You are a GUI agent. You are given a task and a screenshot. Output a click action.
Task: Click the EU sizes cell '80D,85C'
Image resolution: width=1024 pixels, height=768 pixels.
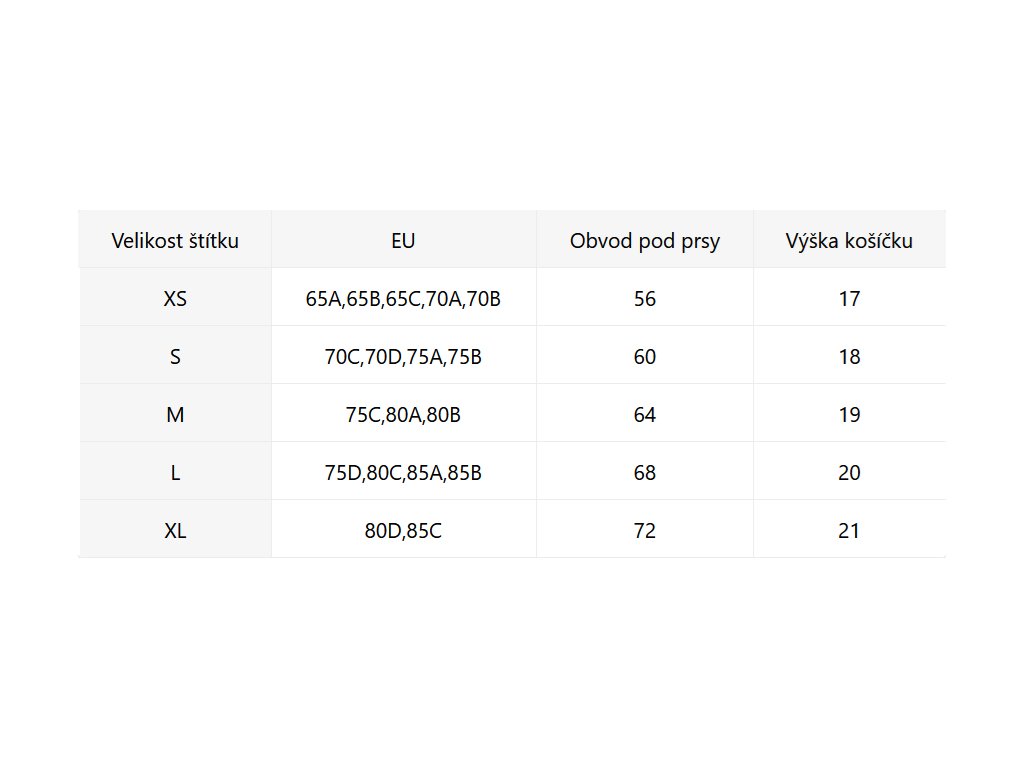pyautogui.click(x=403, y=530)
